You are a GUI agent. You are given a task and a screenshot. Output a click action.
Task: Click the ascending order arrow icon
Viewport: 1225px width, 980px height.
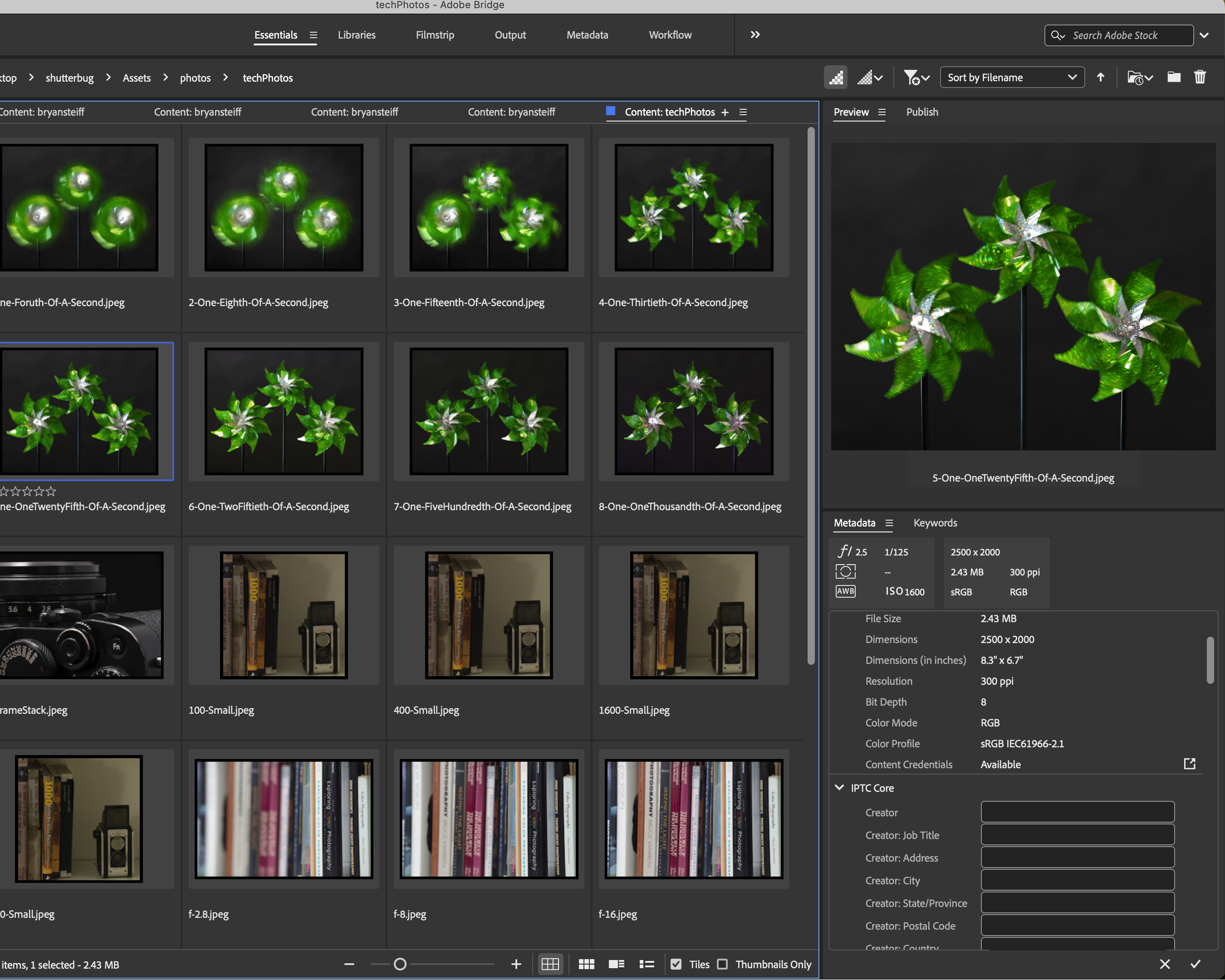[1101, 77]
